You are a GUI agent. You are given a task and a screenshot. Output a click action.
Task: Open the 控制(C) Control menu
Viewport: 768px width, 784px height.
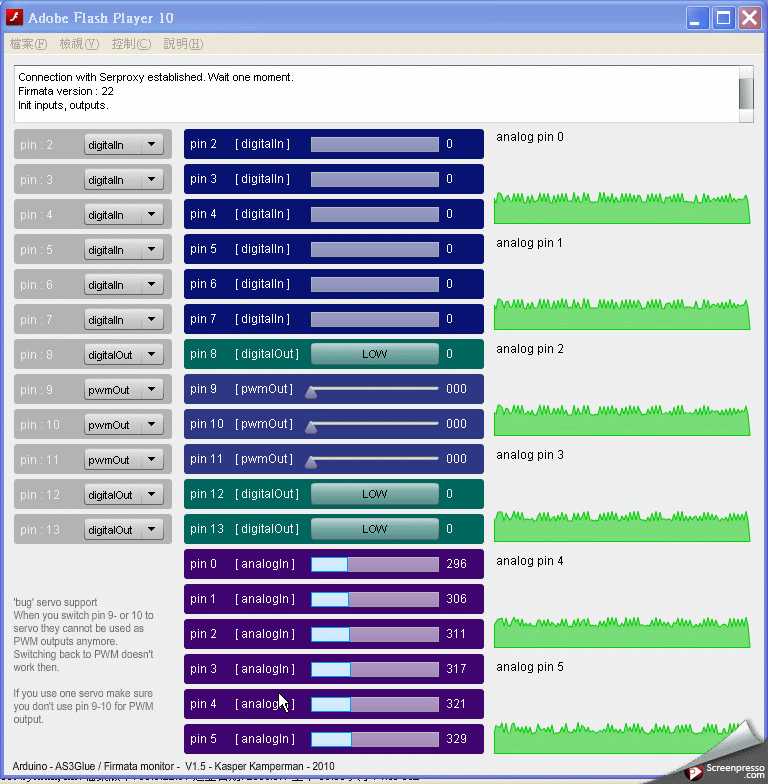pyautogui.click(x=131, y=44)
